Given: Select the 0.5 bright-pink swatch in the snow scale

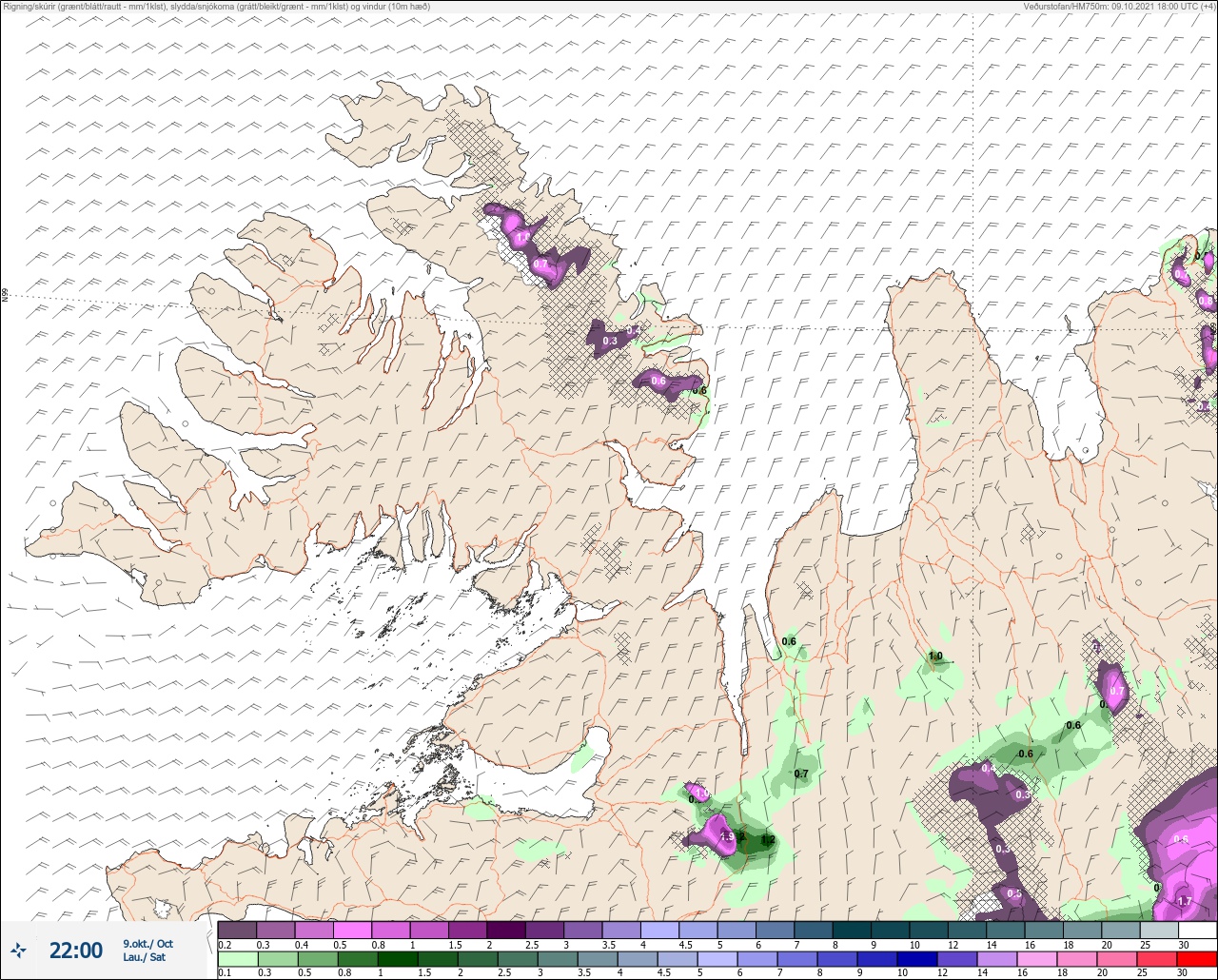Looking at the screenshot, I should (352, 930).
